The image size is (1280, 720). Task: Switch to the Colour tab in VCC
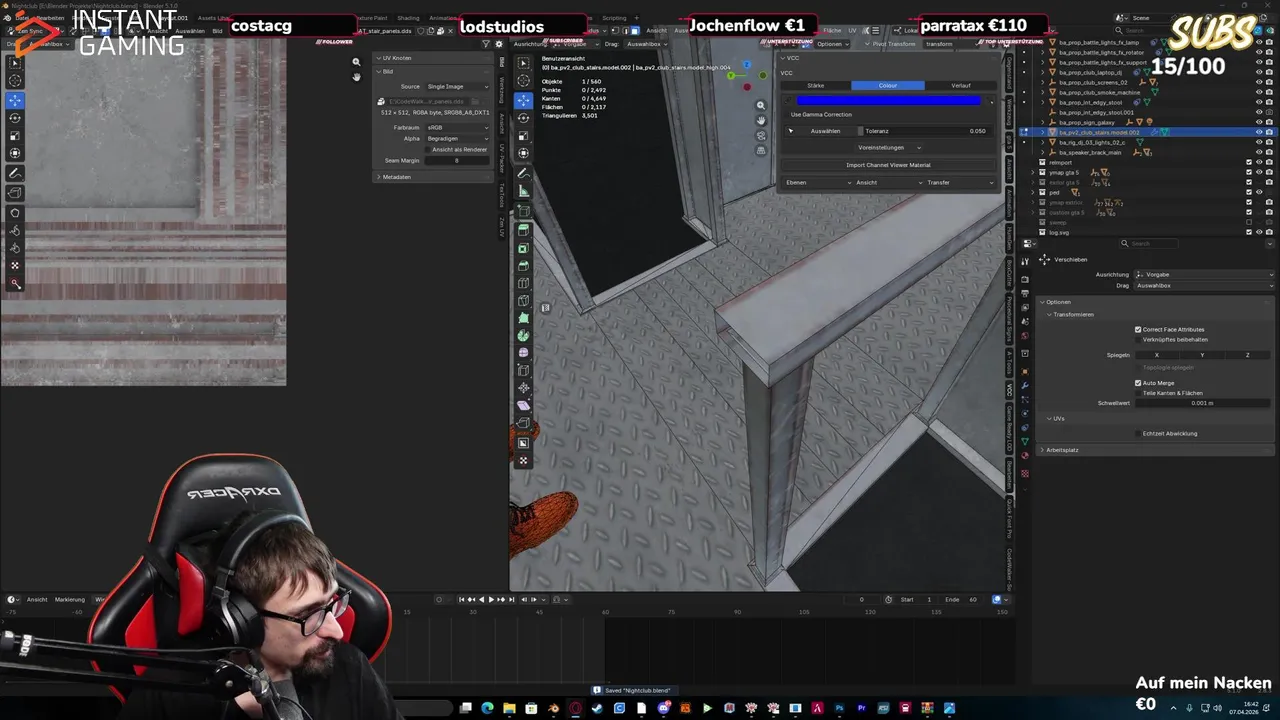pyautogui.click(x=888, y=85)
